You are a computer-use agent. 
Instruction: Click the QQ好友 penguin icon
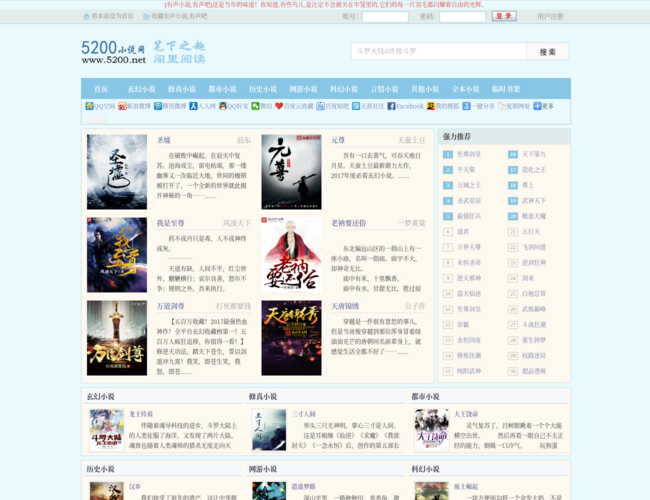[x=223, y=106]
